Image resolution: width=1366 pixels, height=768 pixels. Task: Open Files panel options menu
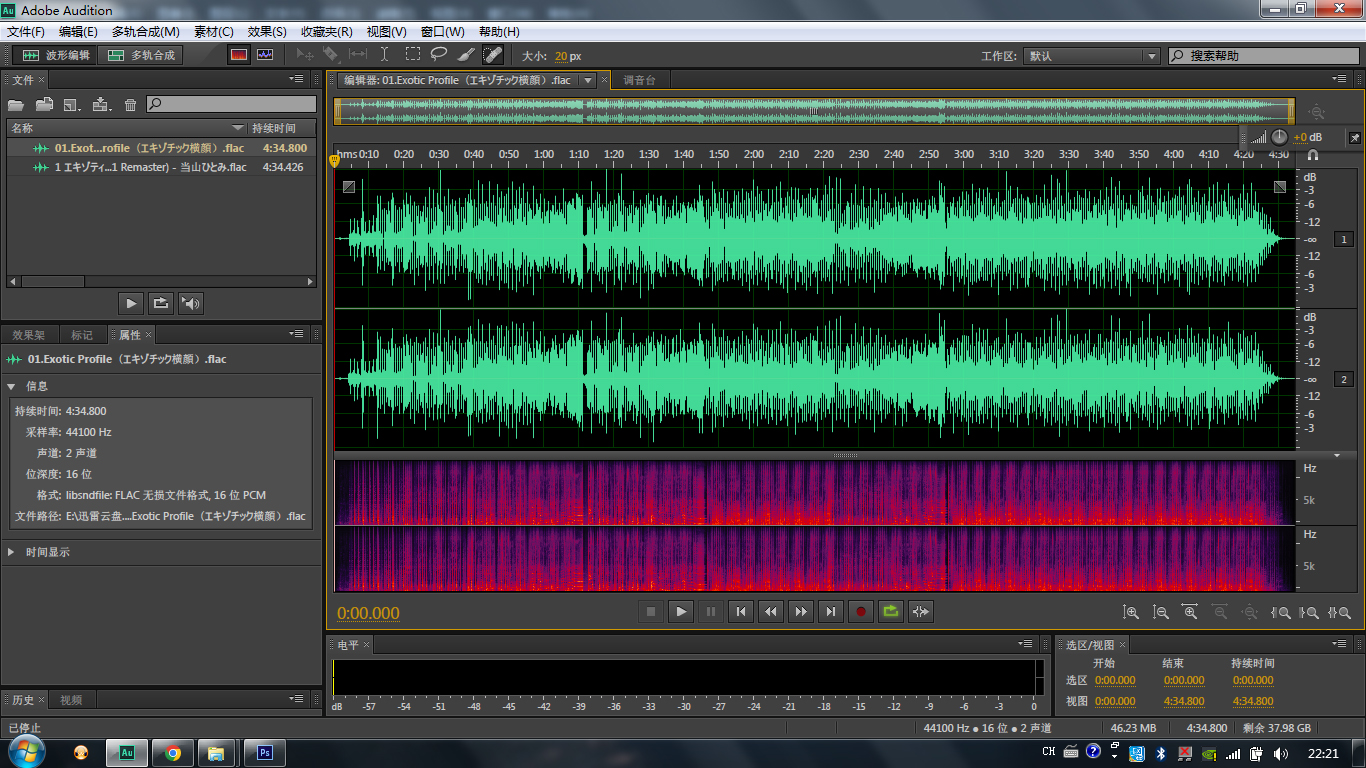297,79
